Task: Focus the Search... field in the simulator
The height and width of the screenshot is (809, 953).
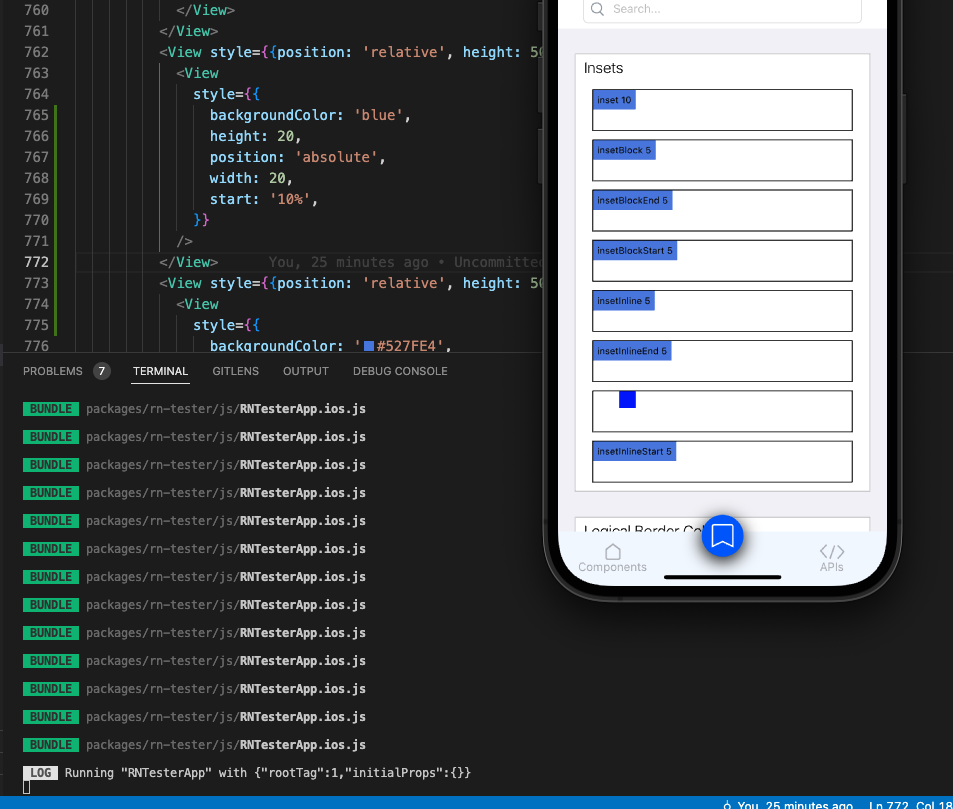Action: [722, 9]
